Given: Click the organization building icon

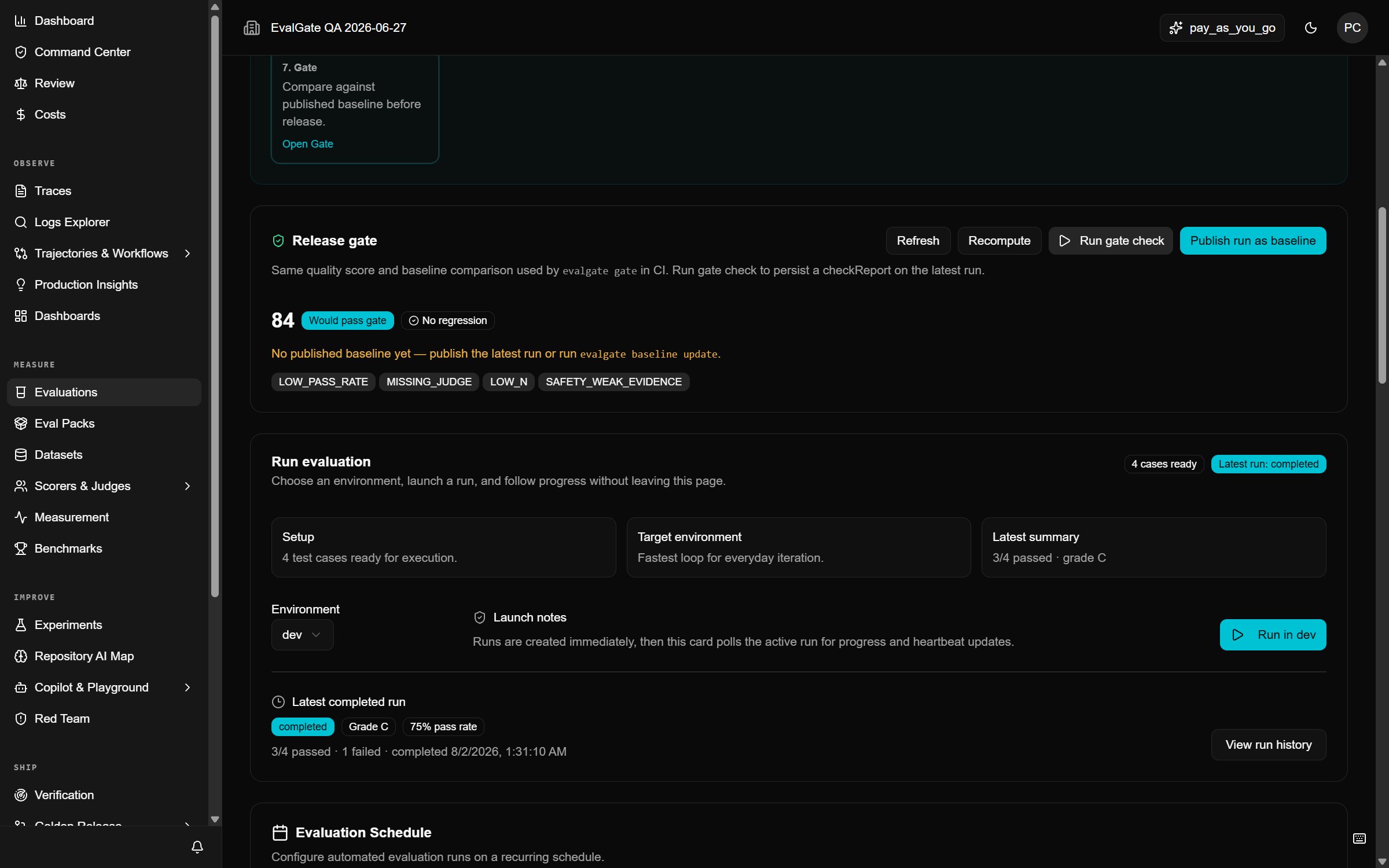Looking at the screenshot, I should point(252,28).
